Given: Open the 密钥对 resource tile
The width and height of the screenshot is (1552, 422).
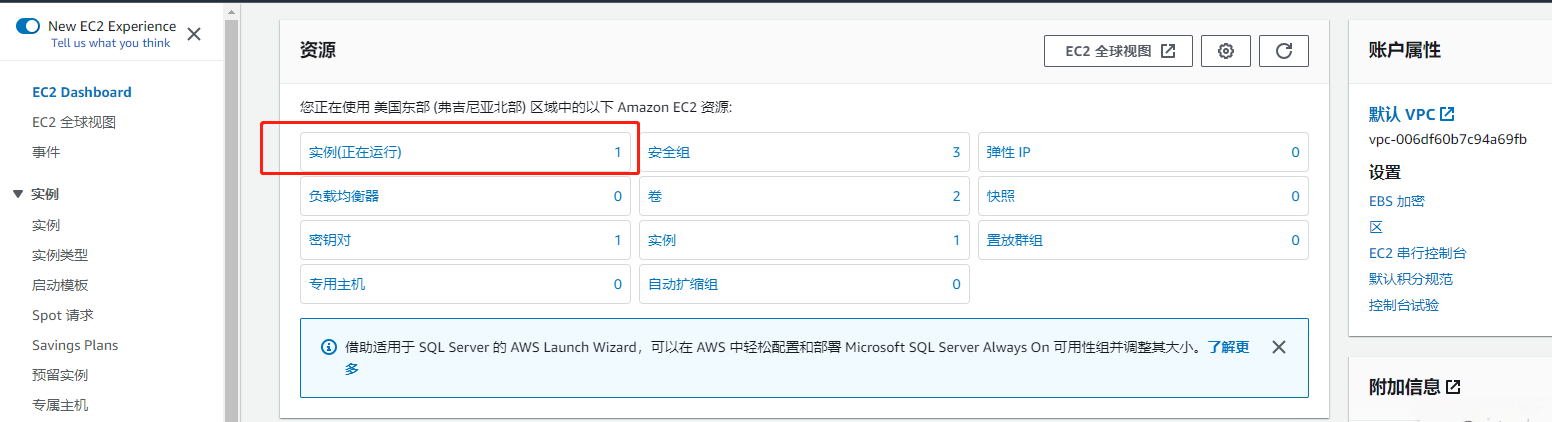Looking at the screenshot, I should [x=330, y=240].
